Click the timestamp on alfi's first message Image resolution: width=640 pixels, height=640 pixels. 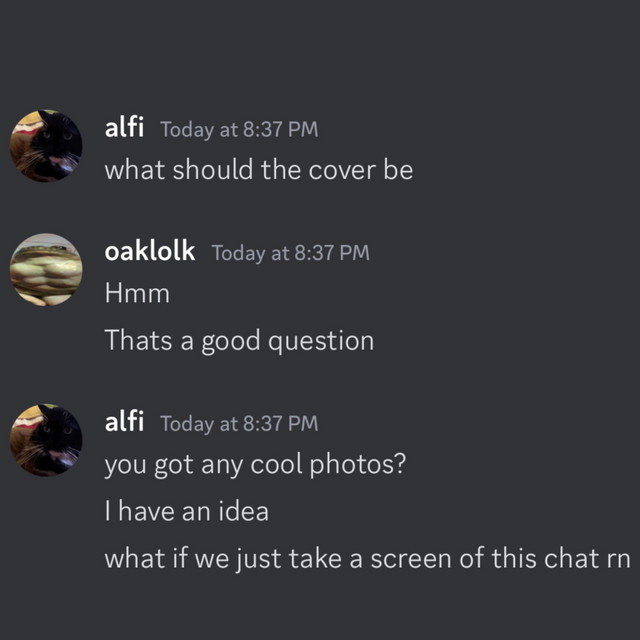[239, 129]
